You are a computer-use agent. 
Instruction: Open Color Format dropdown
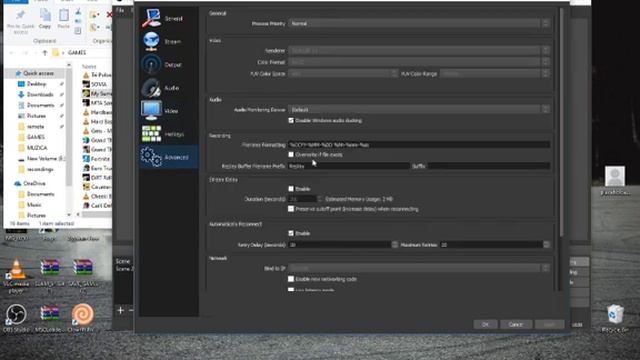[x=419, y=62]
